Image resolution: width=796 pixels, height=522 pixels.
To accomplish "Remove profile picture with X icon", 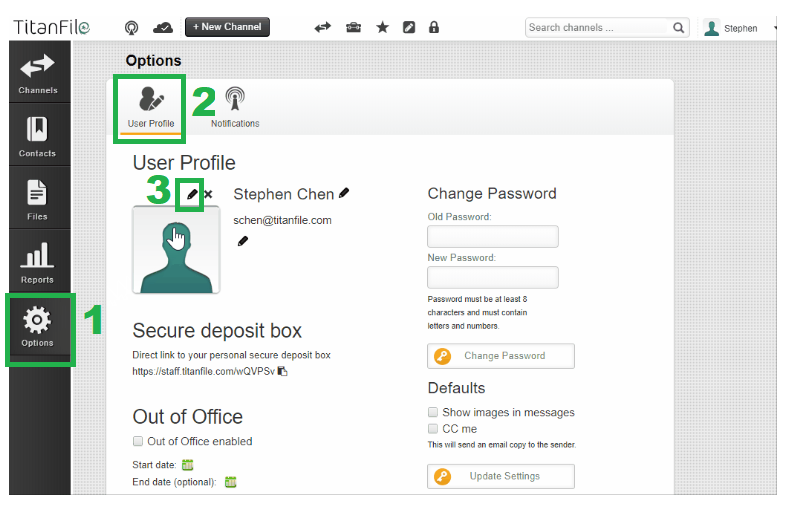I will [208, 194].
